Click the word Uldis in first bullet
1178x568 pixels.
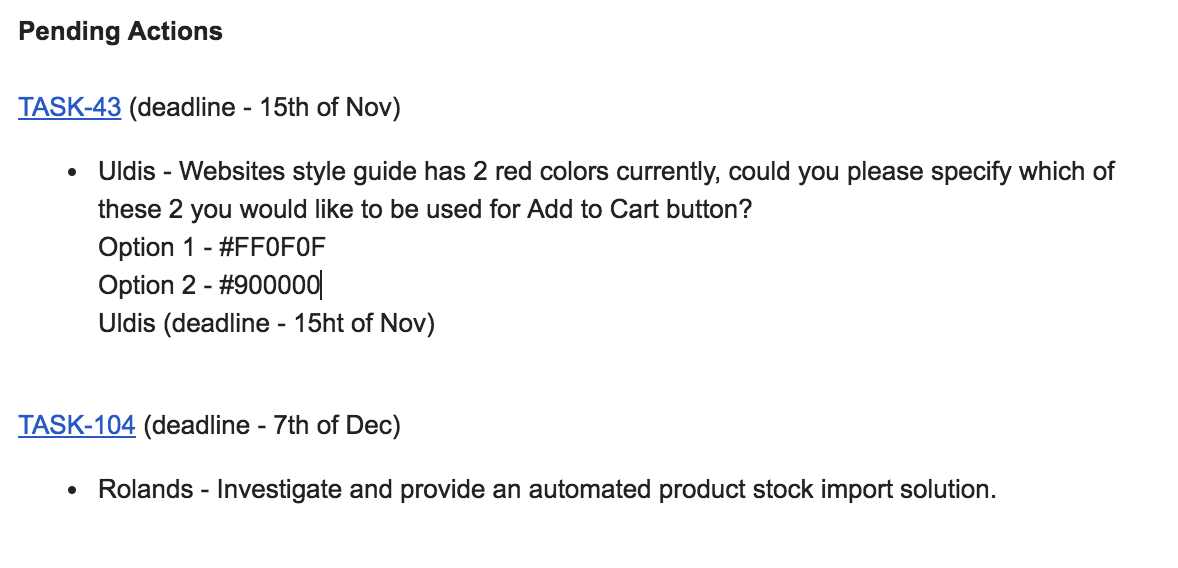126,171
